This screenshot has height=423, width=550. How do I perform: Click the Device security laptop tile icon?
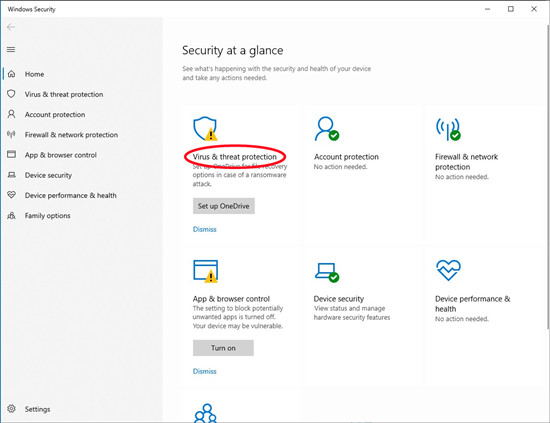click(x=327, y=272)
